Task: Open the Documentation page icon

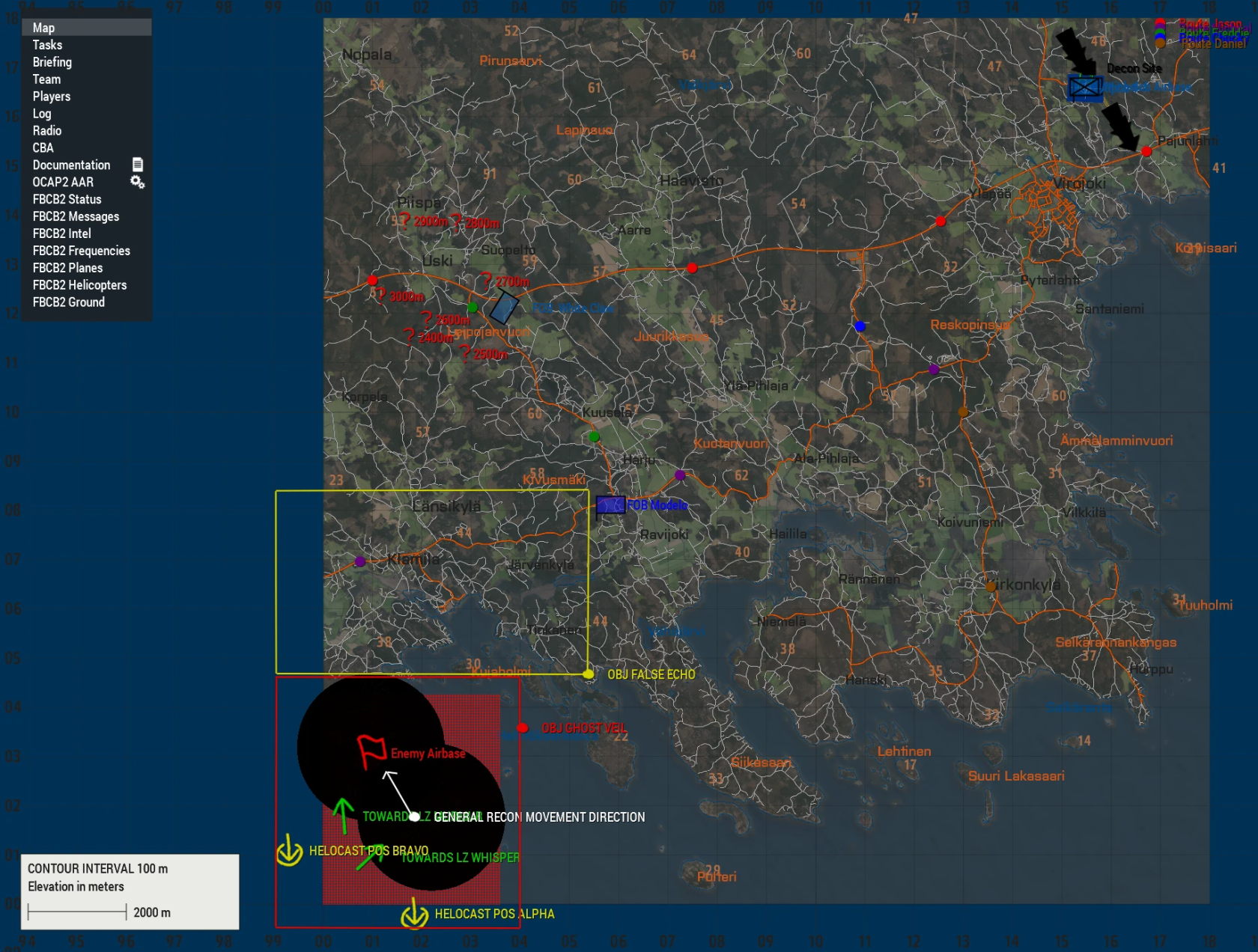Action: coord(137,165)
